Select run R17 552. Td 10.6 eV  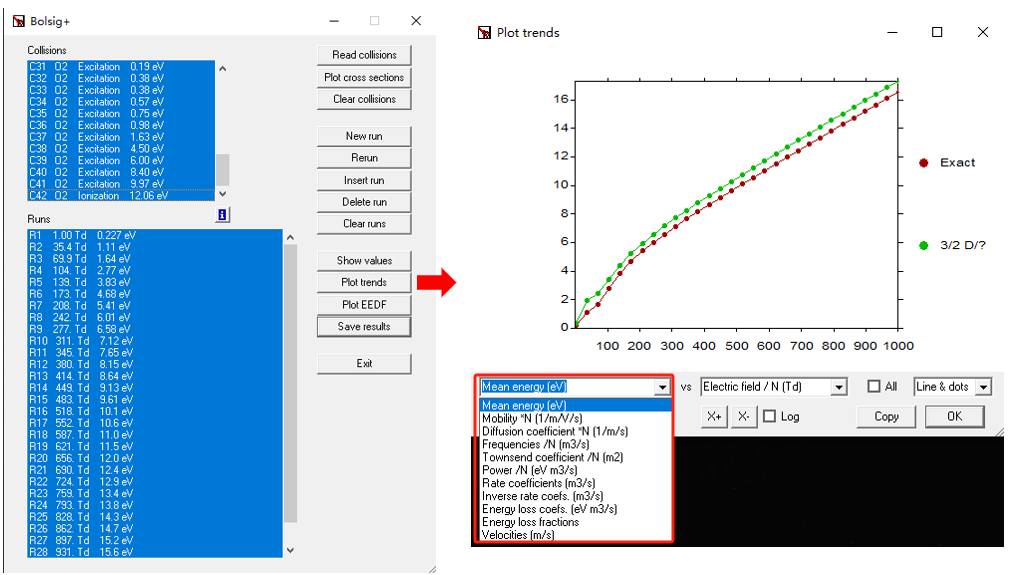click(155, 423)
